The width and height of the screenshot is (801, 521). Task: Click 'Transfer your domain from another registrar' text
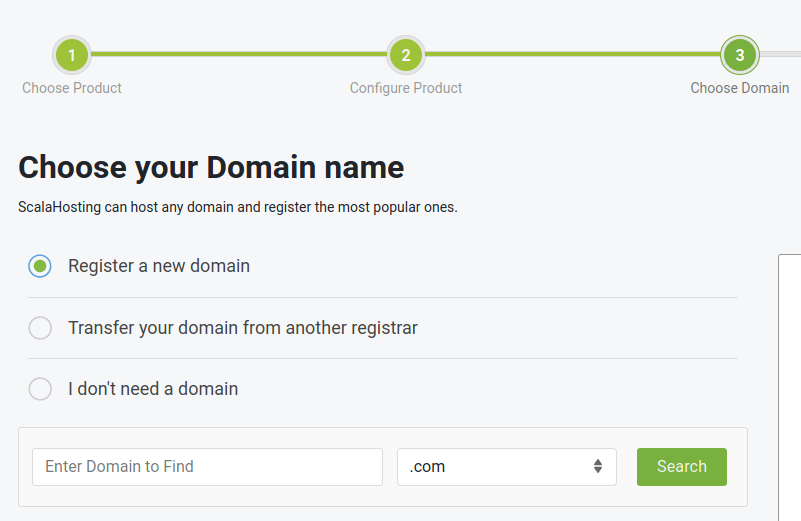[x=243, y=328]
